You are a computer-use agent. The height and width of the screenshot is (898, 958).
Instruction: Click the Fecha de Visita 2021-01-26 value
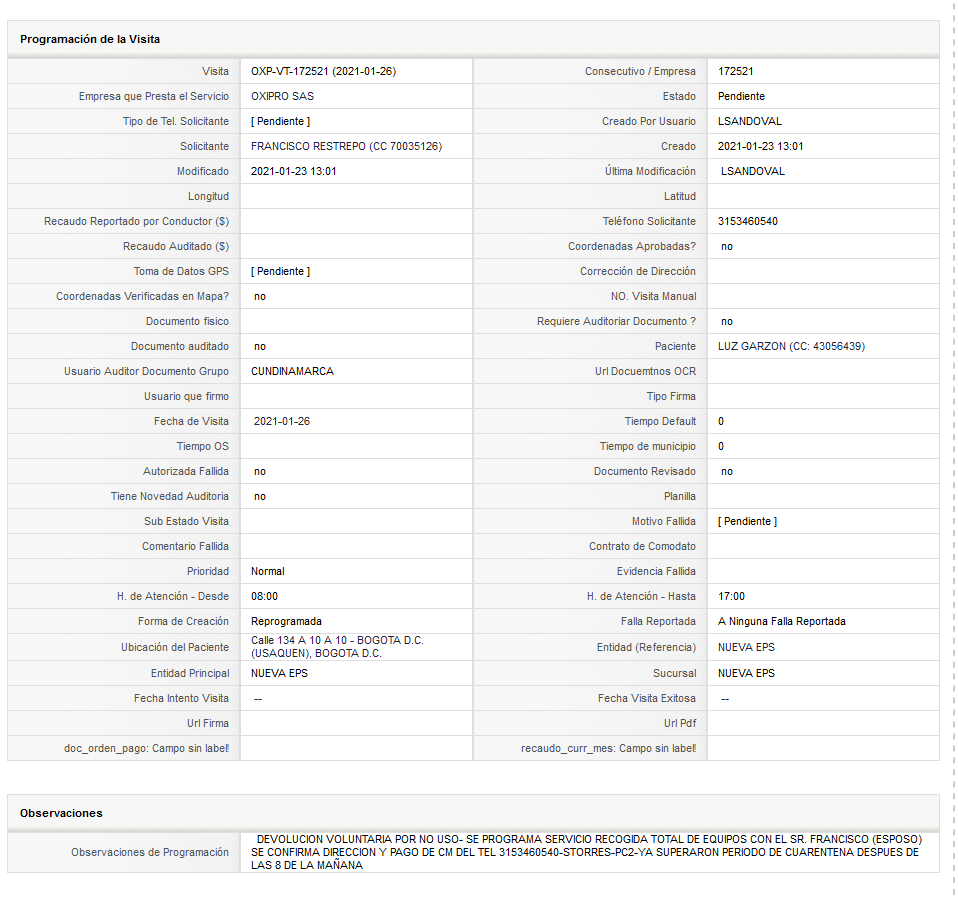(282, 422)
